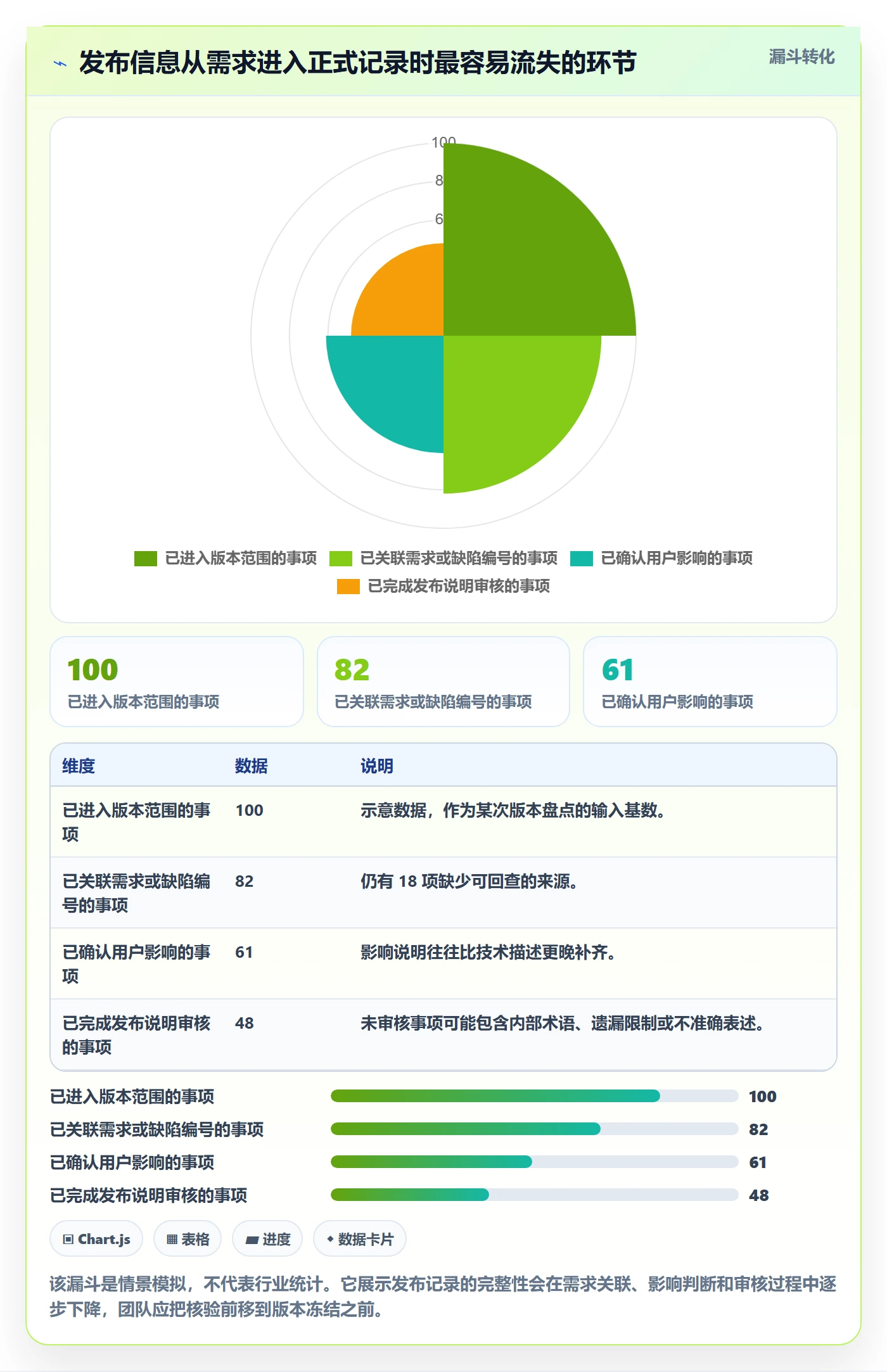Click the 100 axis label on chart
887x1372 pixels.
pyautogui.click(x=443, y=141)
